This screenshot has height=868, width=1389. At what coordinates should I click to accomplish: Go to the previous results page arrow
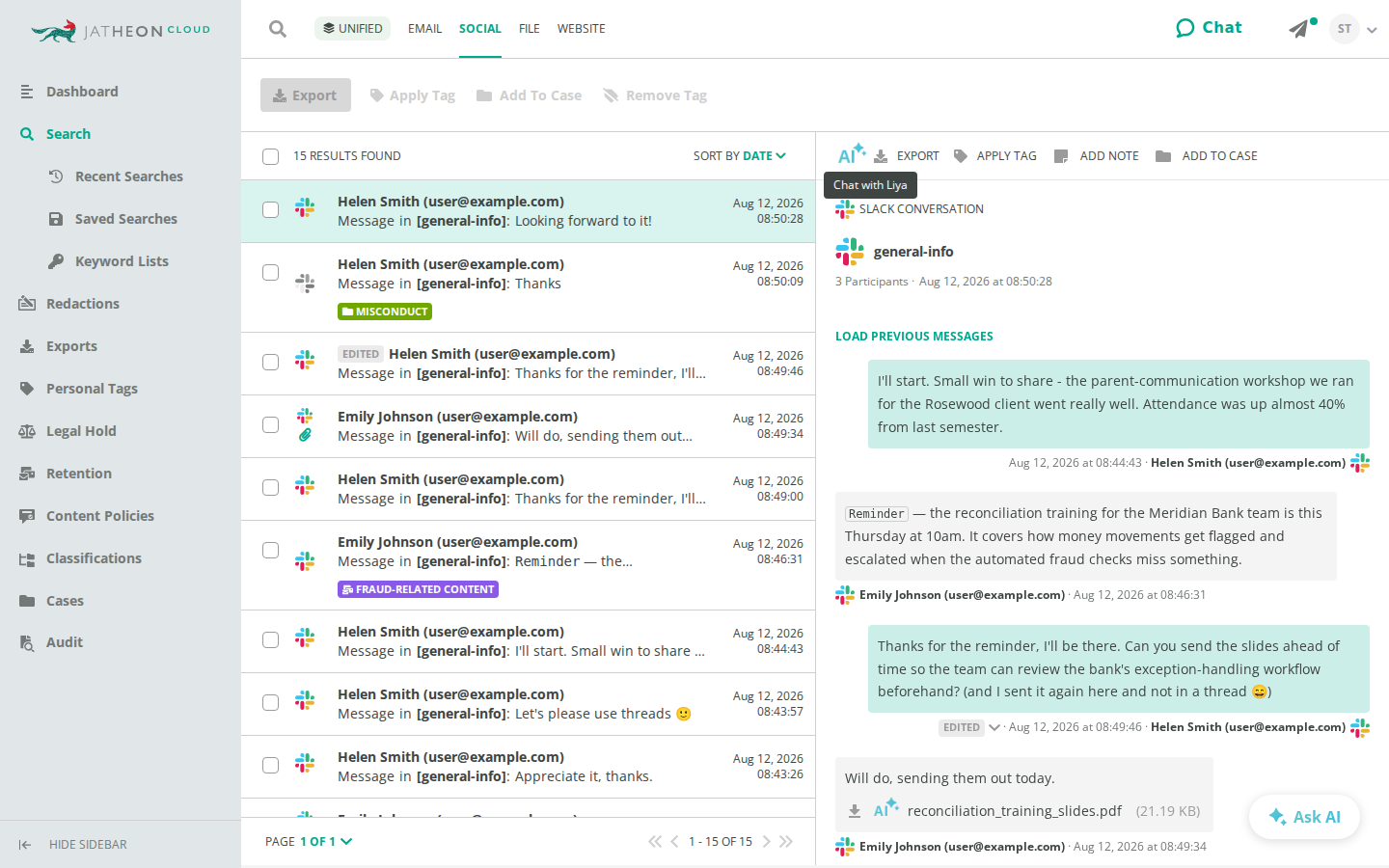(x=674, y=842)
